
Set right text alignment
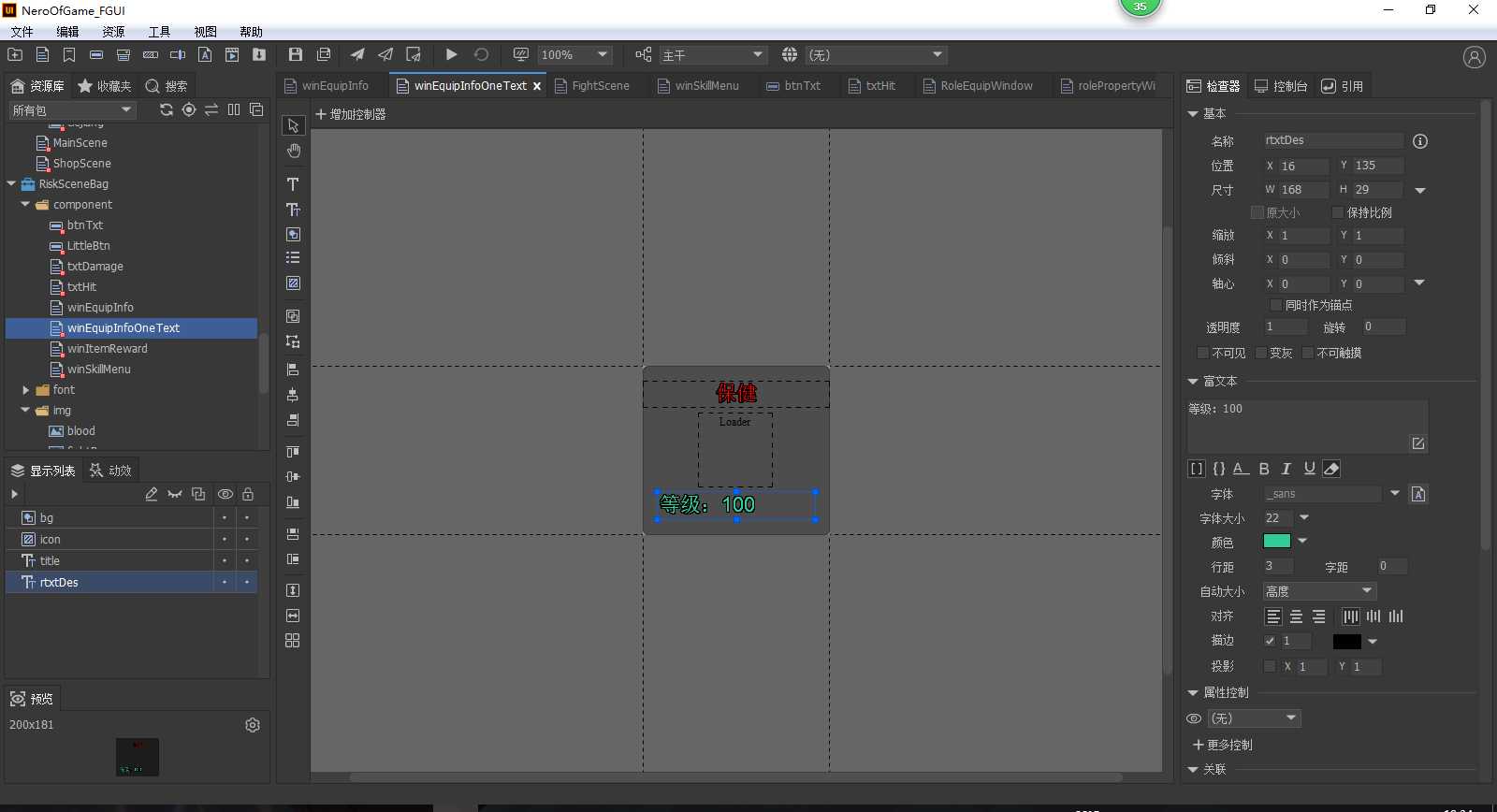[x=1318, y=616]
